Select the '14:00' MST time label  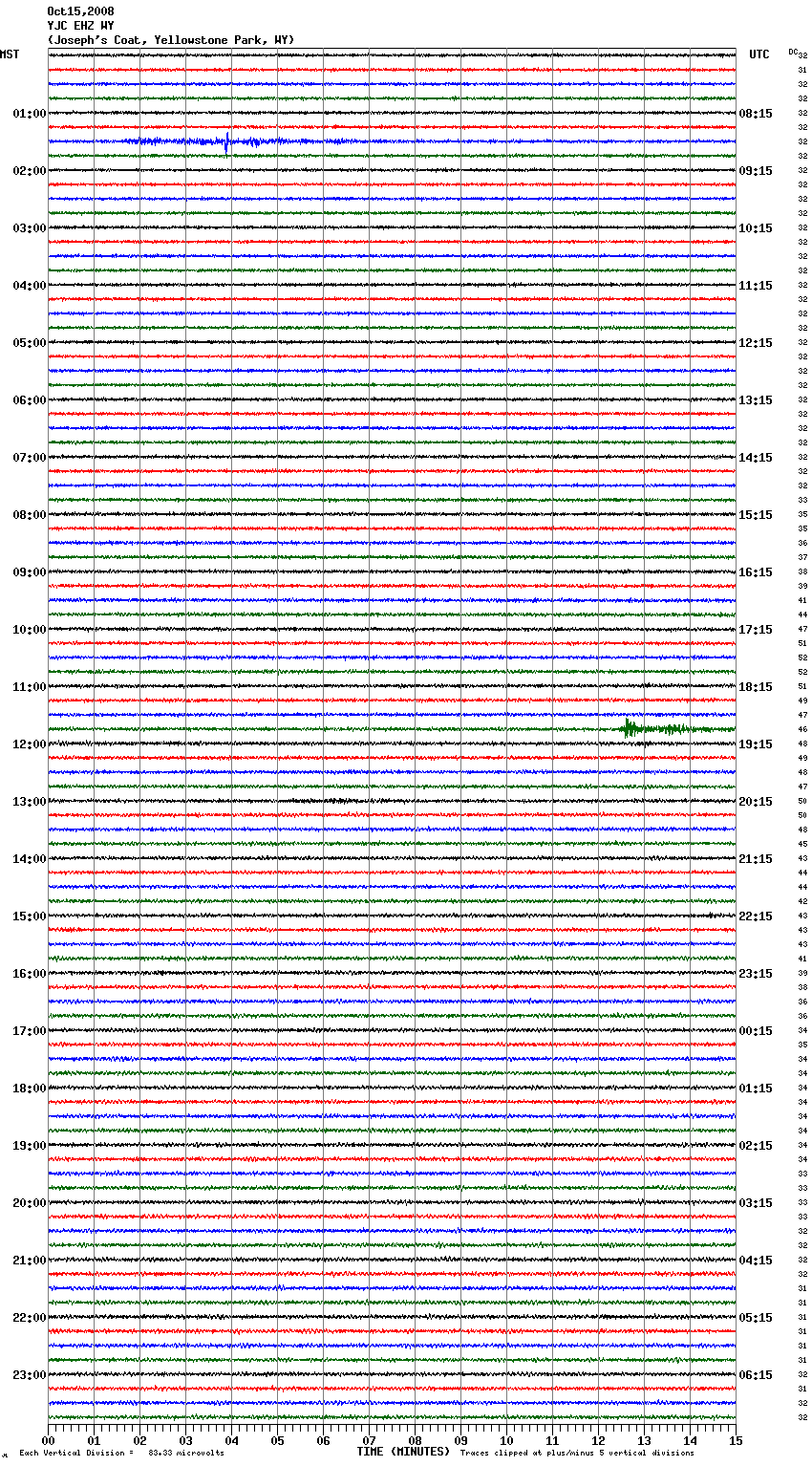(x=30, y=859)
